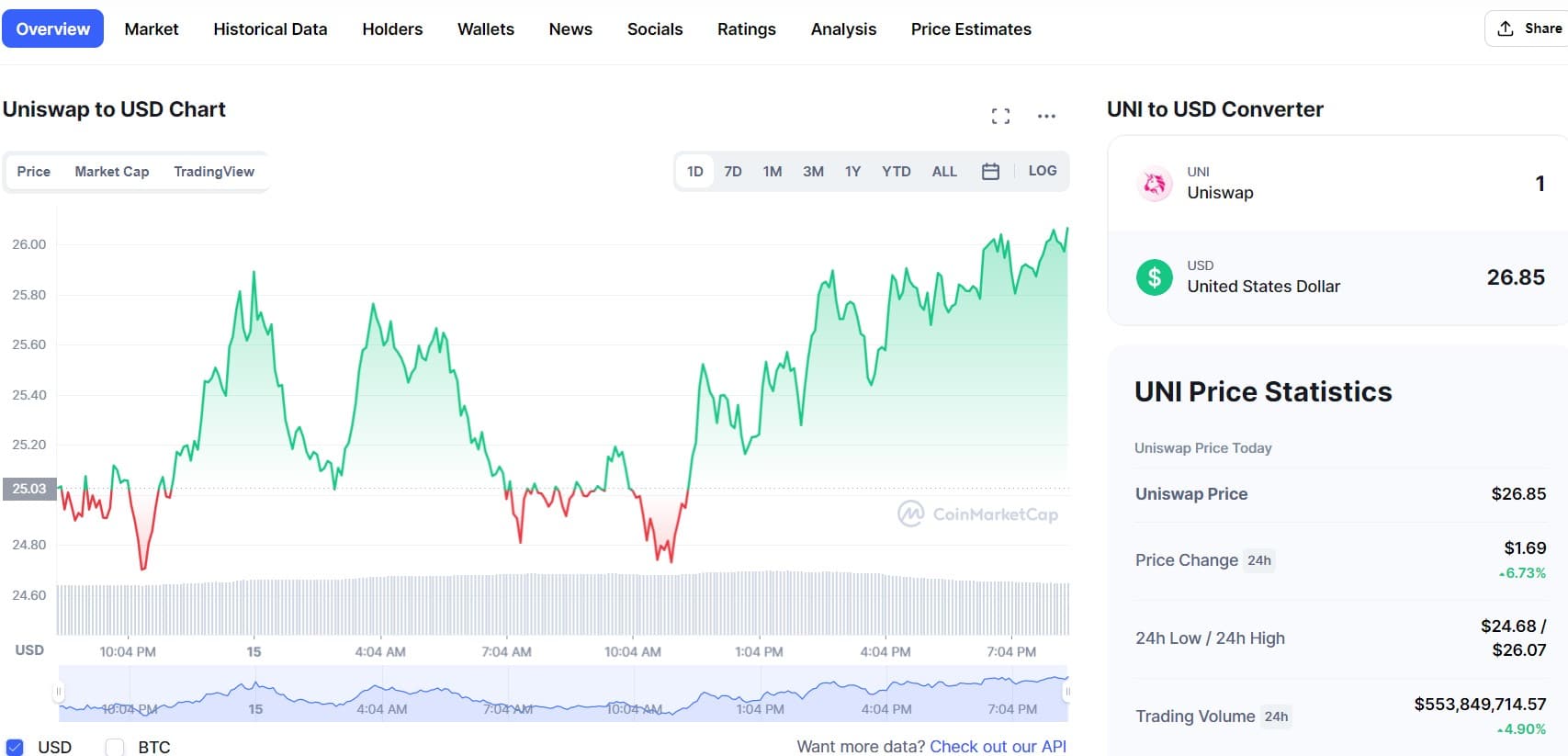
Task: Select the ALL time range
Action: 944,172
